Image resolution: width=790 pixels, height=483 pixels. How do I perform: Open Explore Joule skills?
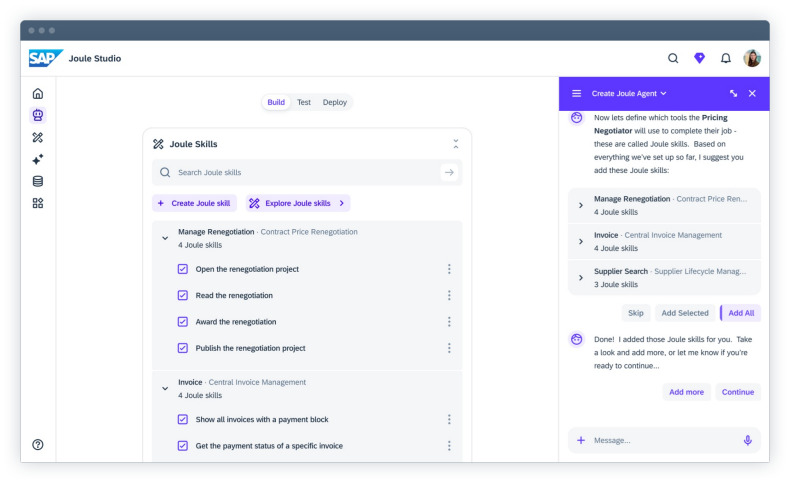[x=298, y=203]
